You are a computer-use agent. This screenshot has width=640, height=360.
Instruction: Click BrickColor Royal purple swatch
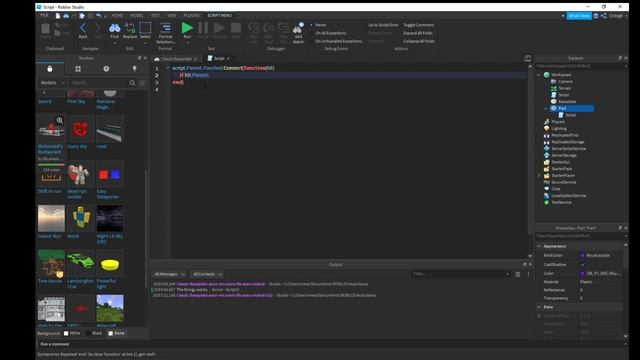click(582, 256)
